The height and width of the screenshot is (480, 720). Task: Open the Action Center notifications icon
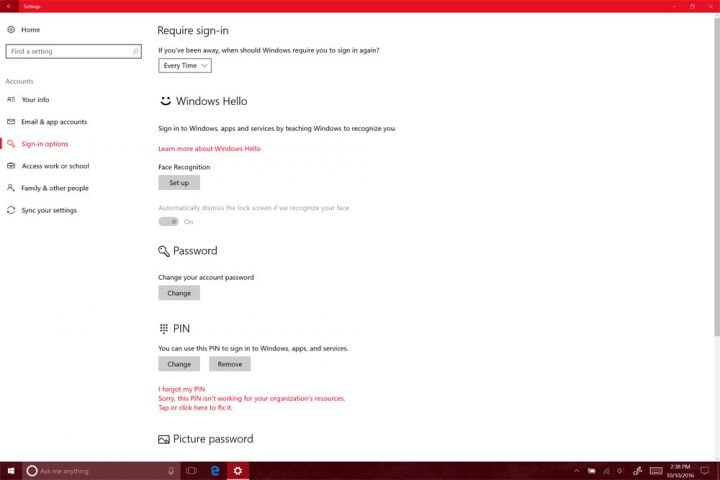[x=705, y=471]
